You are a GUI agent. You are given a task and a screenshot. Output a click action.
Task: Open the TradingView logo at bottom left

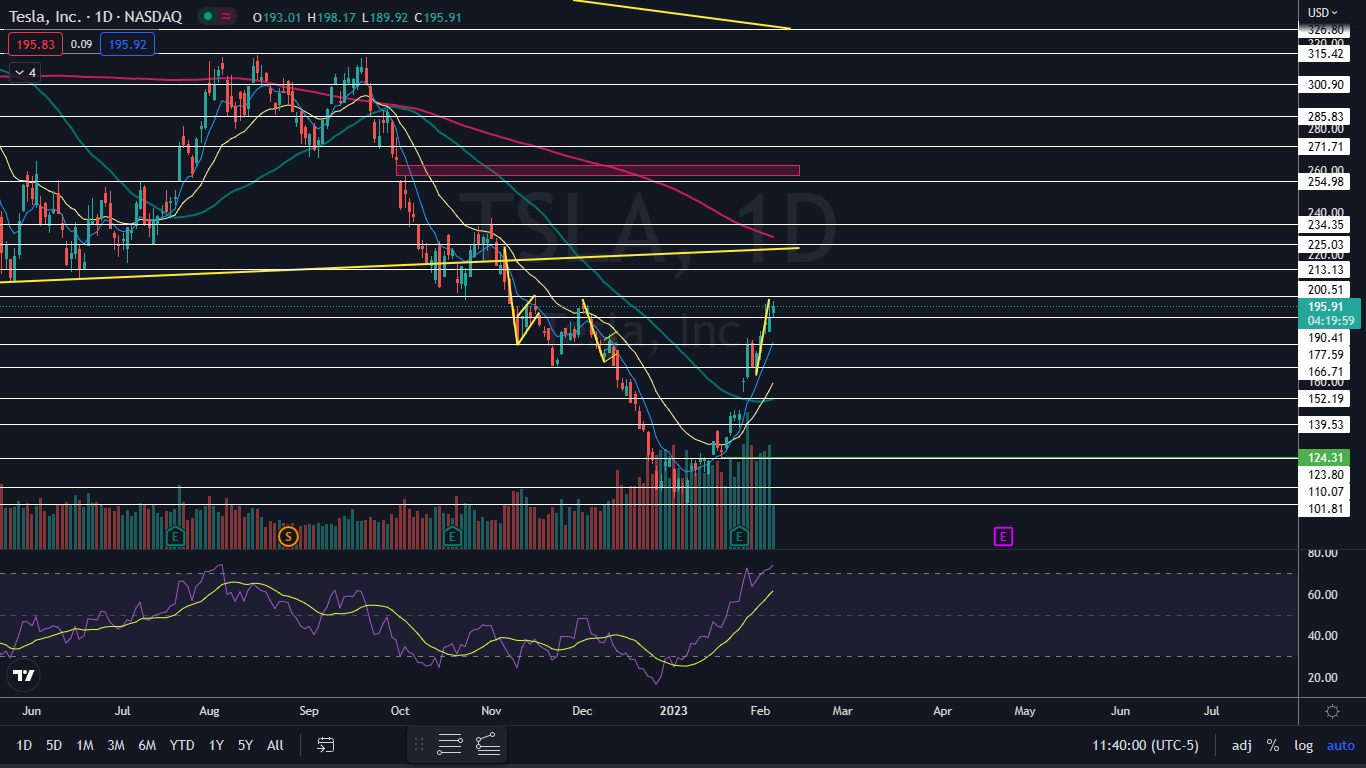(x=23, y=676)
